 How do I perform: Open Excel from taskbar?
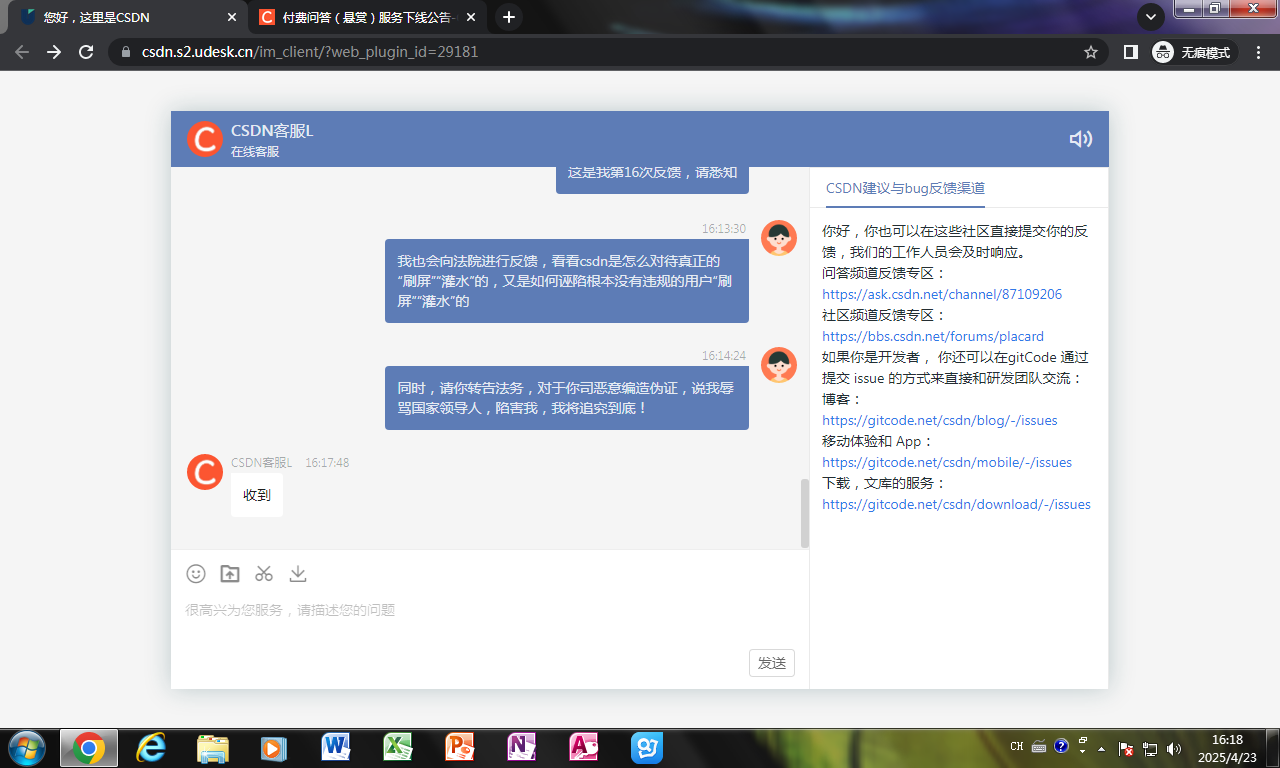[x=397, y=748]
